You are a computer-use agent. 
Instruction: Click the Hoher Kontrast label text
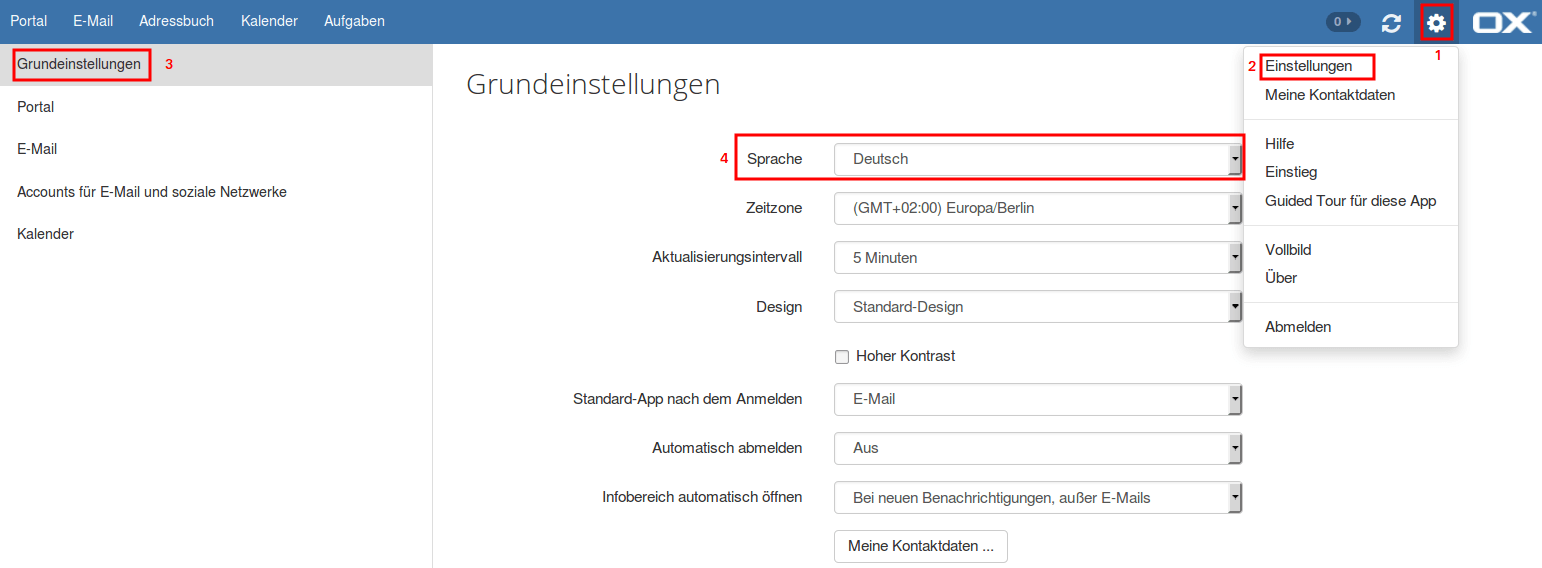pyautogui.click(x=906, y=356)
